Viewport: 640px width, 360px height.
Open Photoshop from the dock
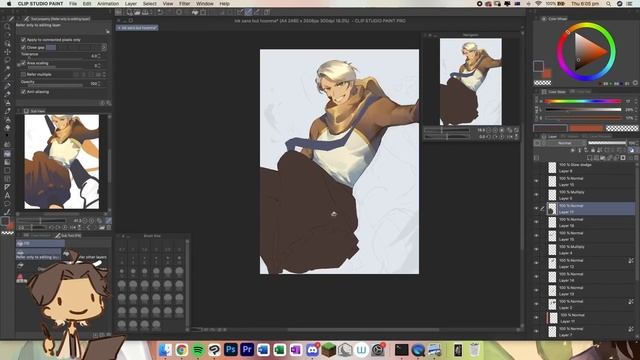coord(231,350)
